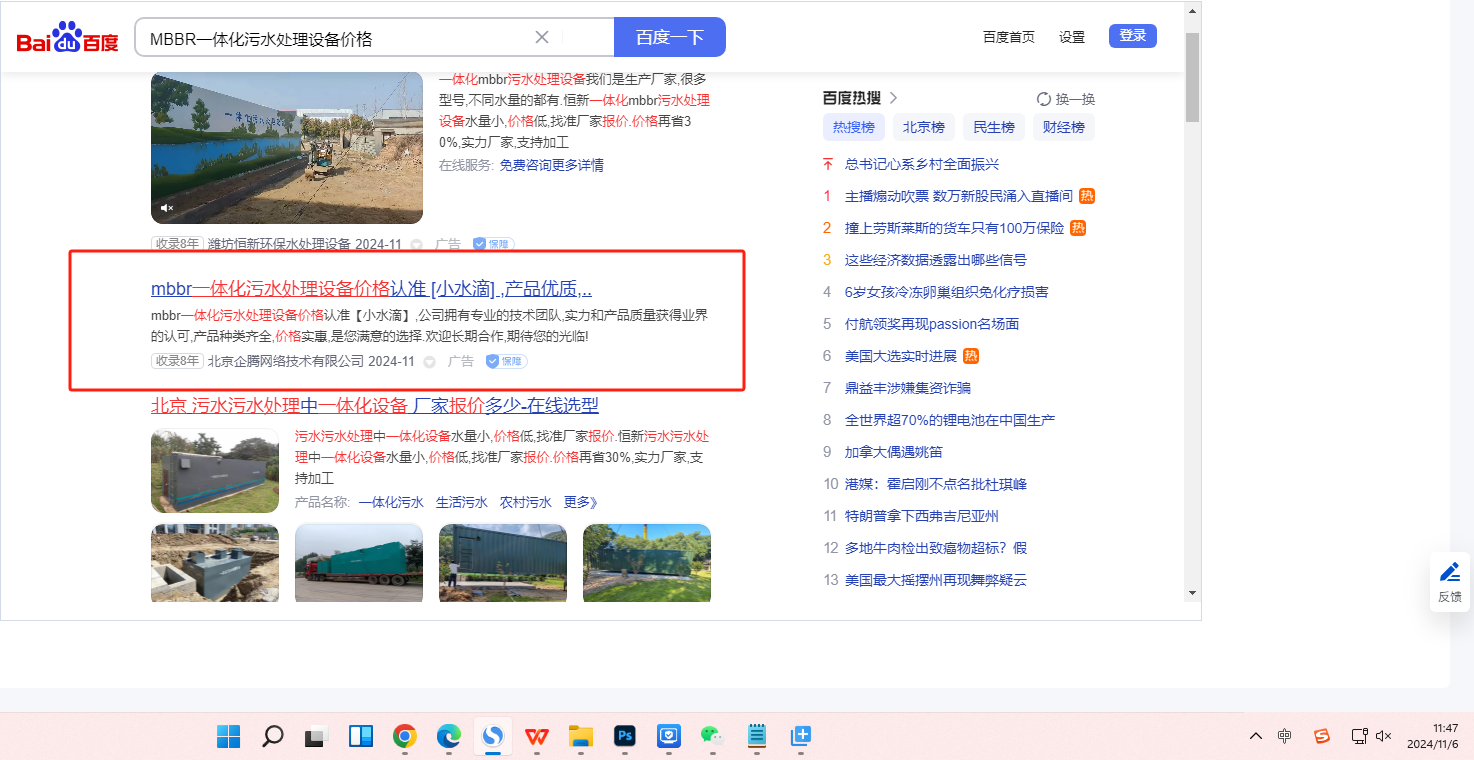Launch WPS Office from the taskbar
The height and width of the screenshot is (760, 1474).
click(537, 736)
